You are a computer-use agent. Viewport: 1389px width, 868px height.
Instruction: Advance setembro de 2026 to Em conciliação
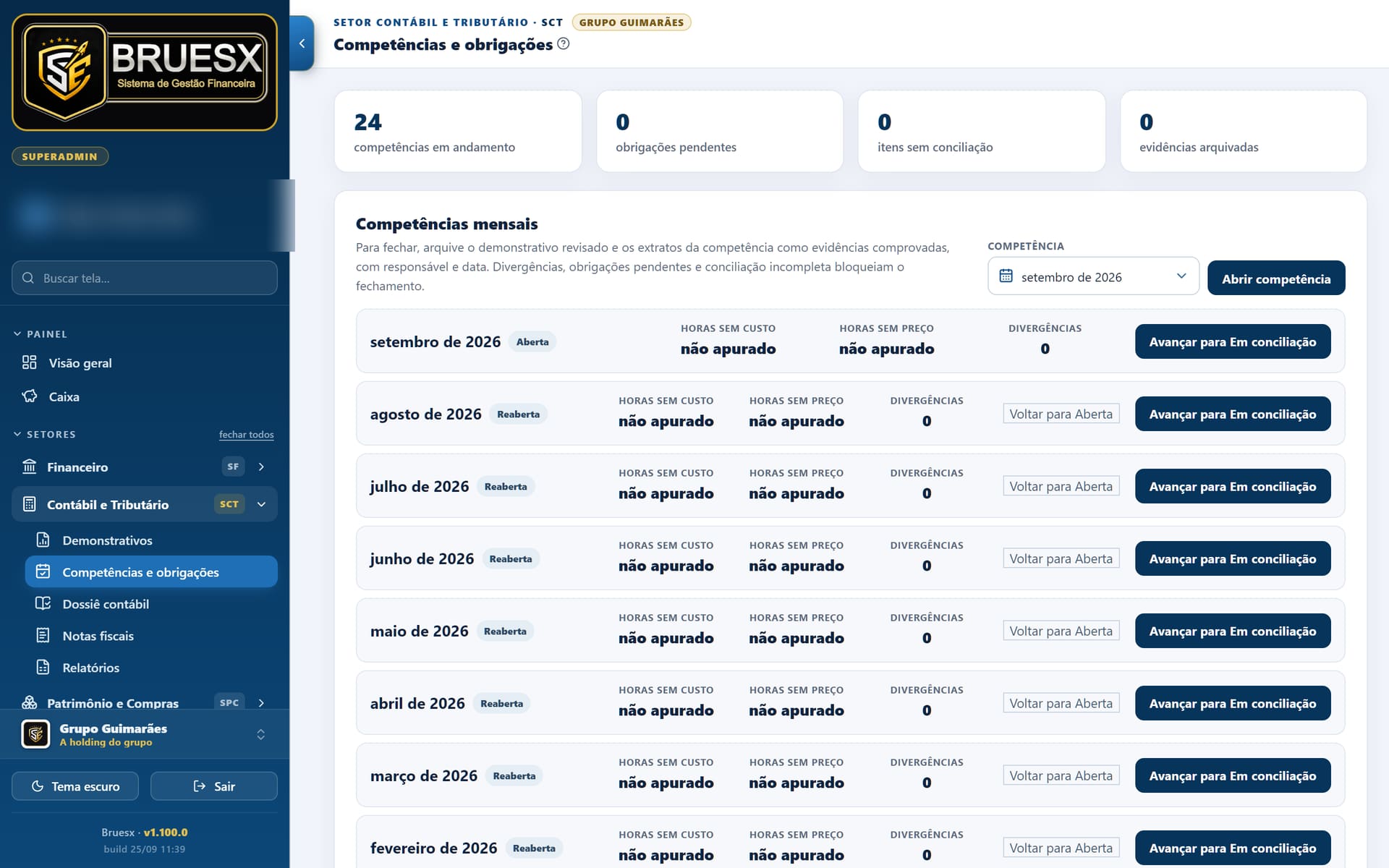click(1233, 341)
